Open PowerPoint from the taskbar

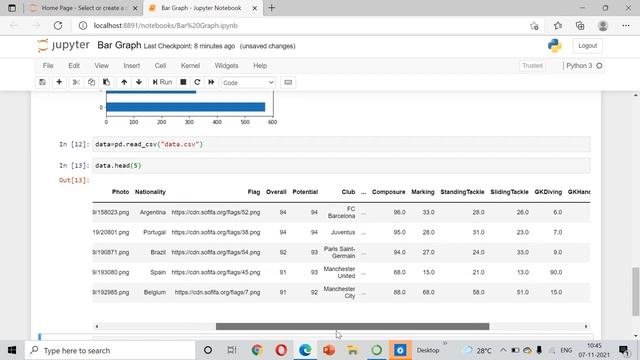[329, 350]
